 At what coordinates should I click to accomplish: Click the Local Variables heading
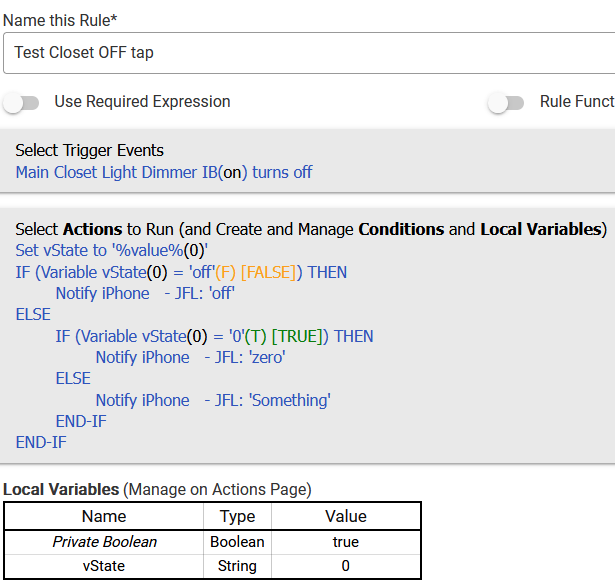pos(60,489)
